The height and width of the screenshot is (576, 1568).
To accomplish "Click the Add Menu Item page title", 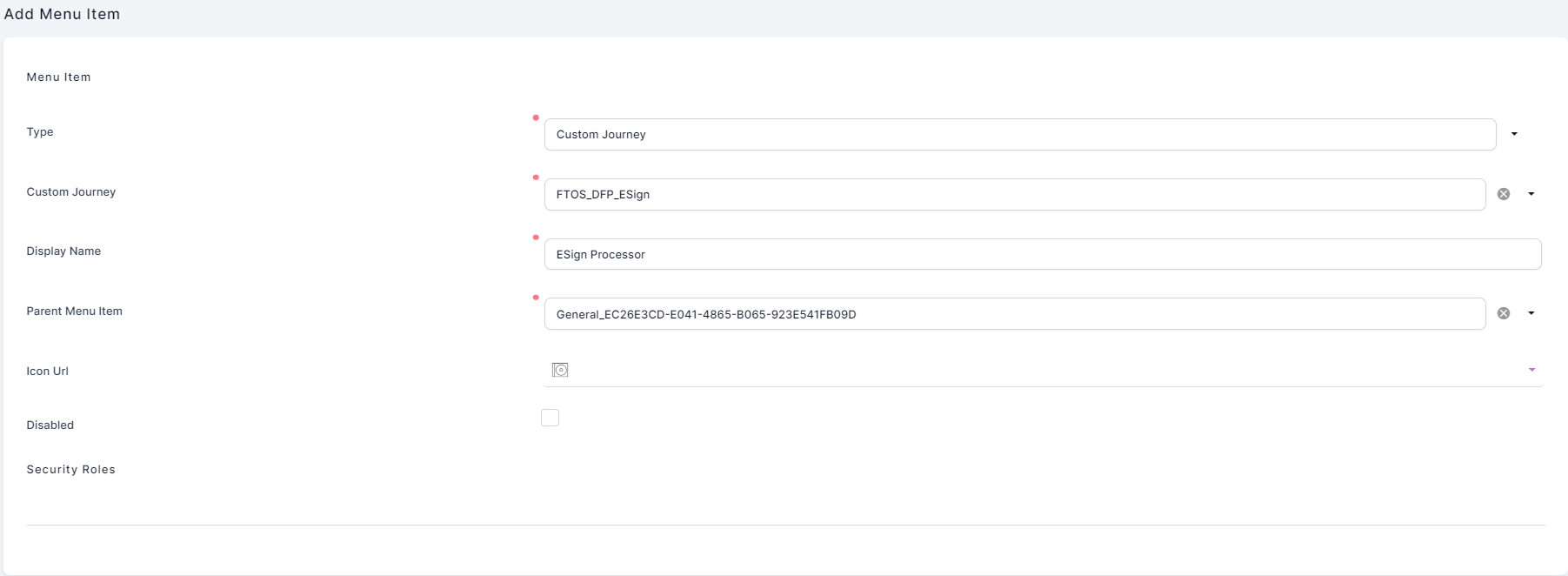I will coord(62,14).
